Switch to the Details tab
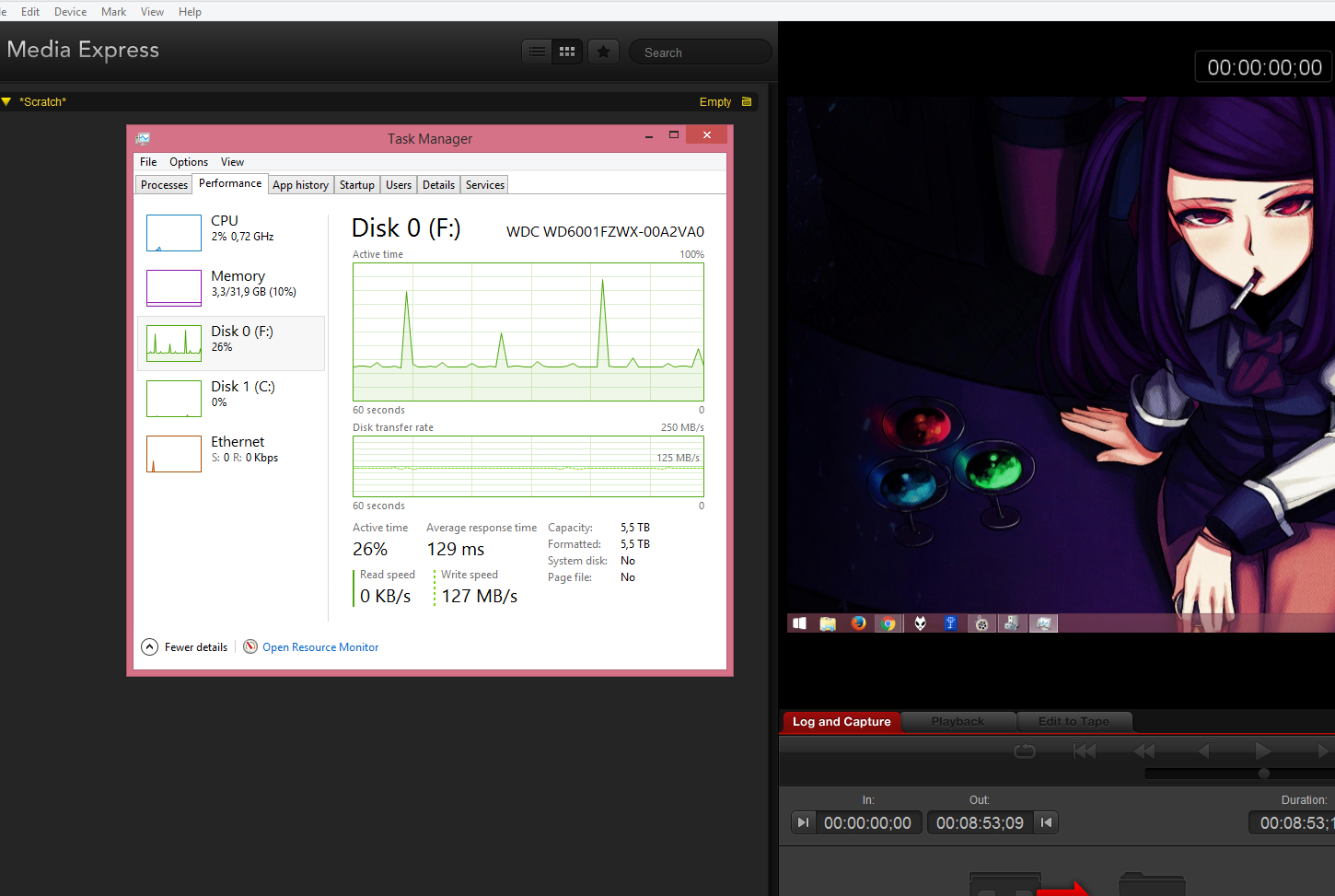 pyautogui.click(x=439, y=185)
